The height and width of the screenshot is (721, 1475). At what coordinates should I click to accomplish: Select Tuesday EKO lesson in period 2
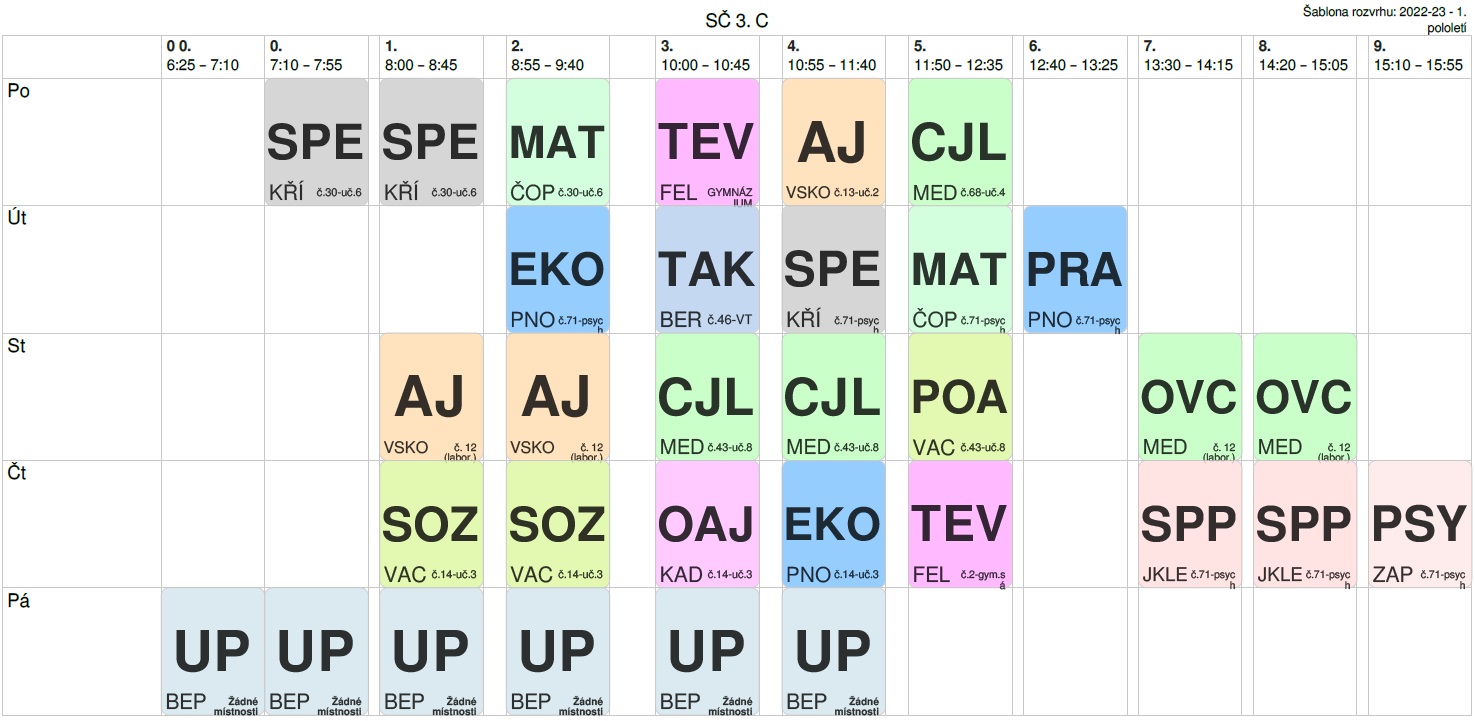557,269
